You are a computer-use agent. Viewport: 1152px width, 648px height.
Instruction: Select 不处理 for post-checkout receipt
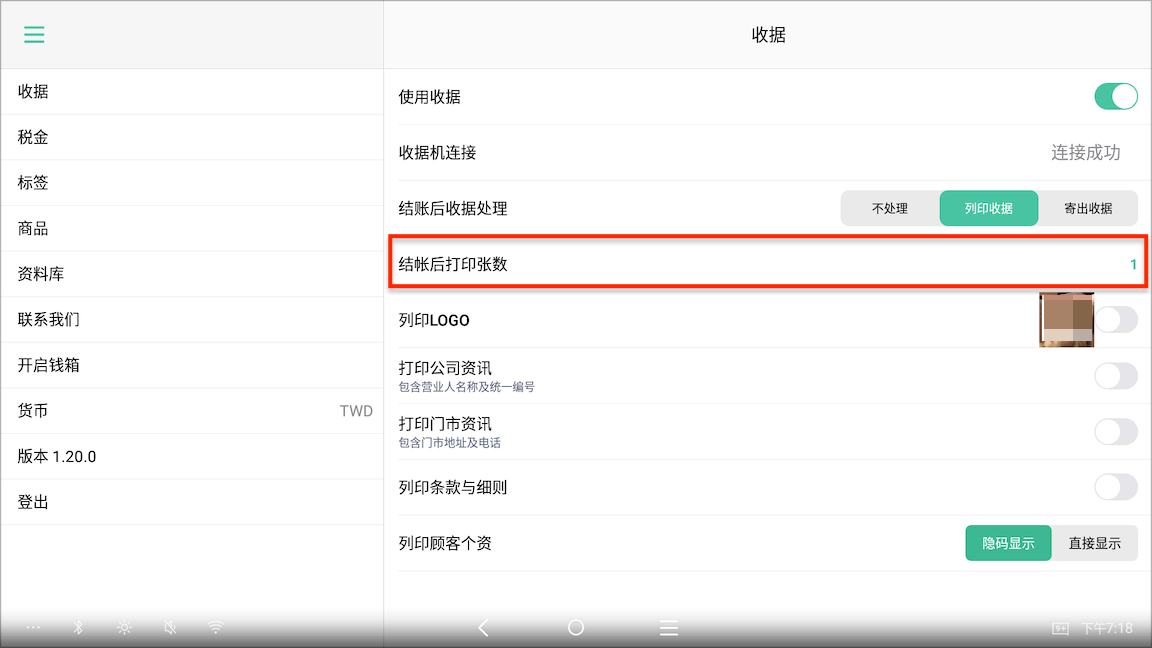point(890,208)
